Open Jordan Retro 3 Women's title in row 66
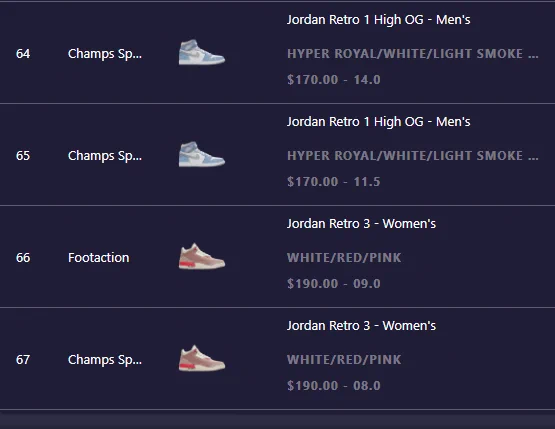The image size is (555, 429). (361, 224)
